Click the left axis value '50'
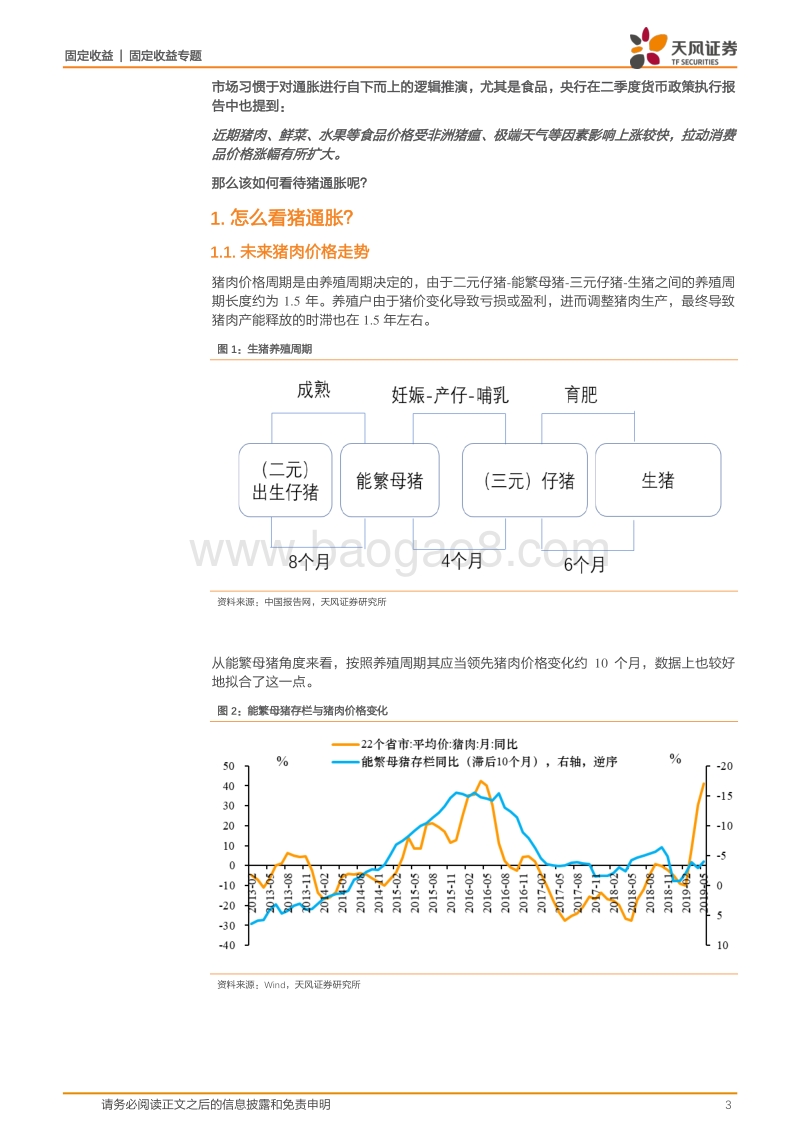 point(229,766)
